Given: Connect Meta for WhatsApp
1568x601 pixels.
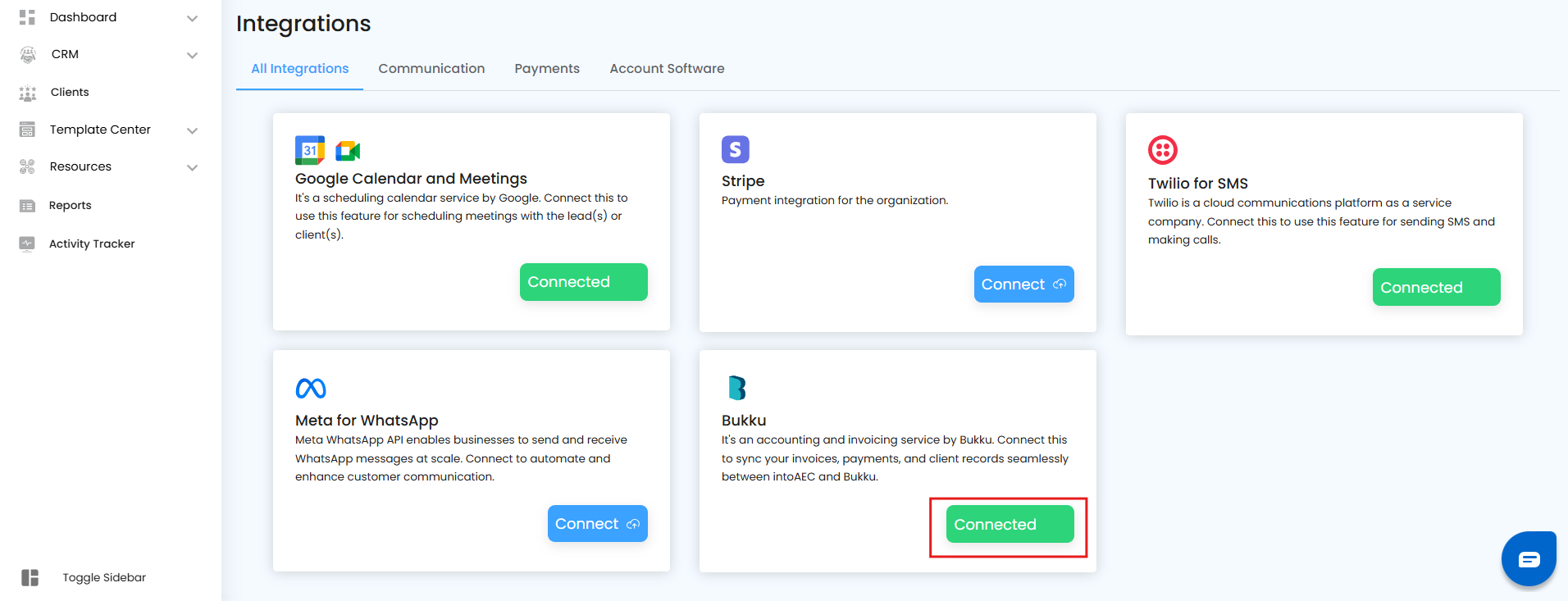Looking at the screenshot, I should coord(597,524).
